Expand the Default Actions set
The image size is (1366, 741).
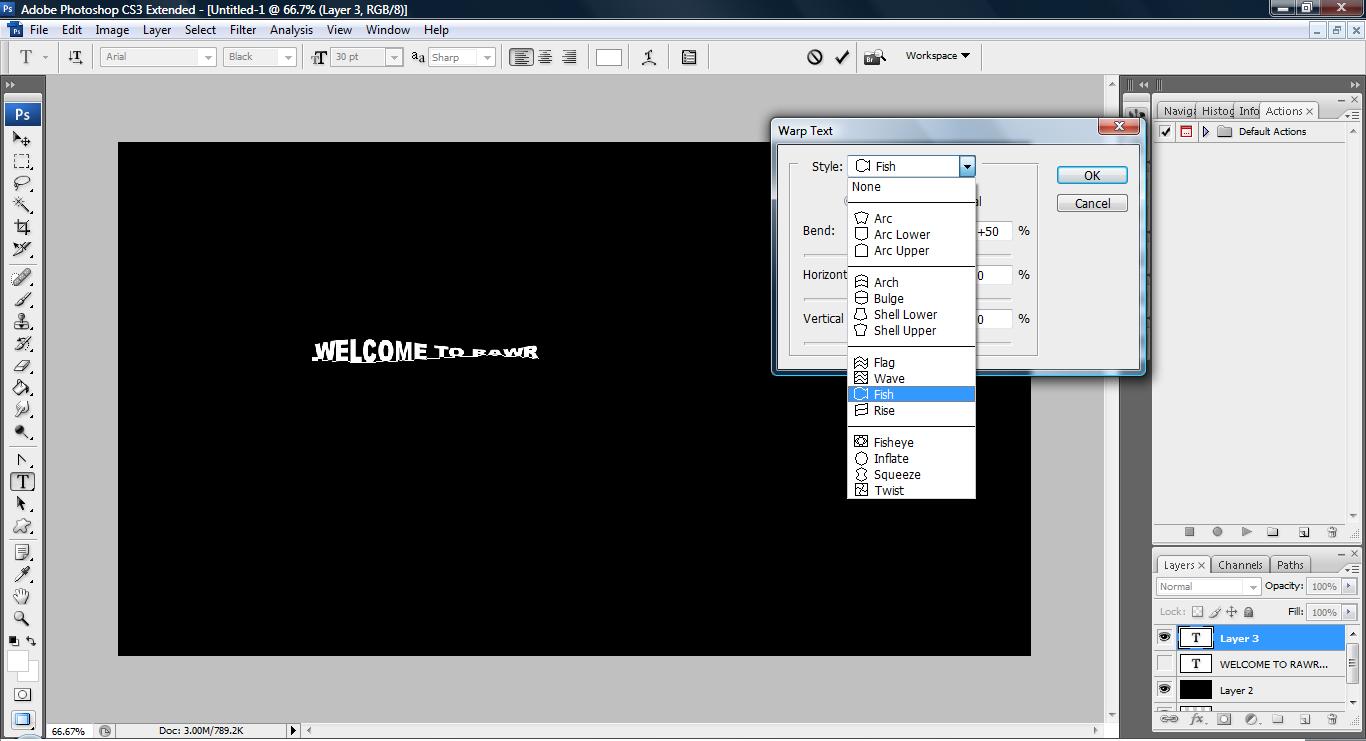[x=1206, y=131]
